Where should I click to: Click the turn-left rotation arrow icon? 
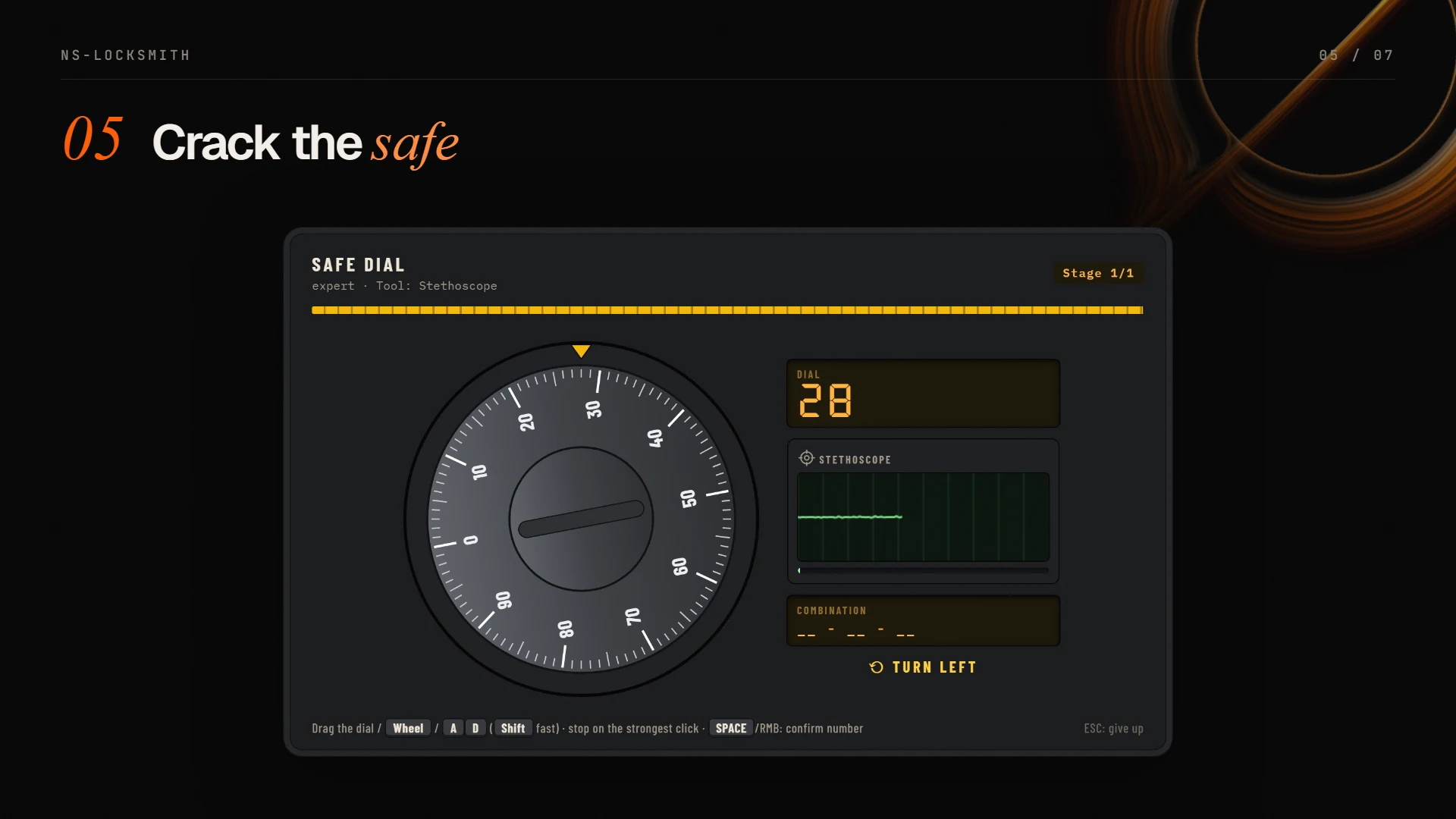pos(876,667)
